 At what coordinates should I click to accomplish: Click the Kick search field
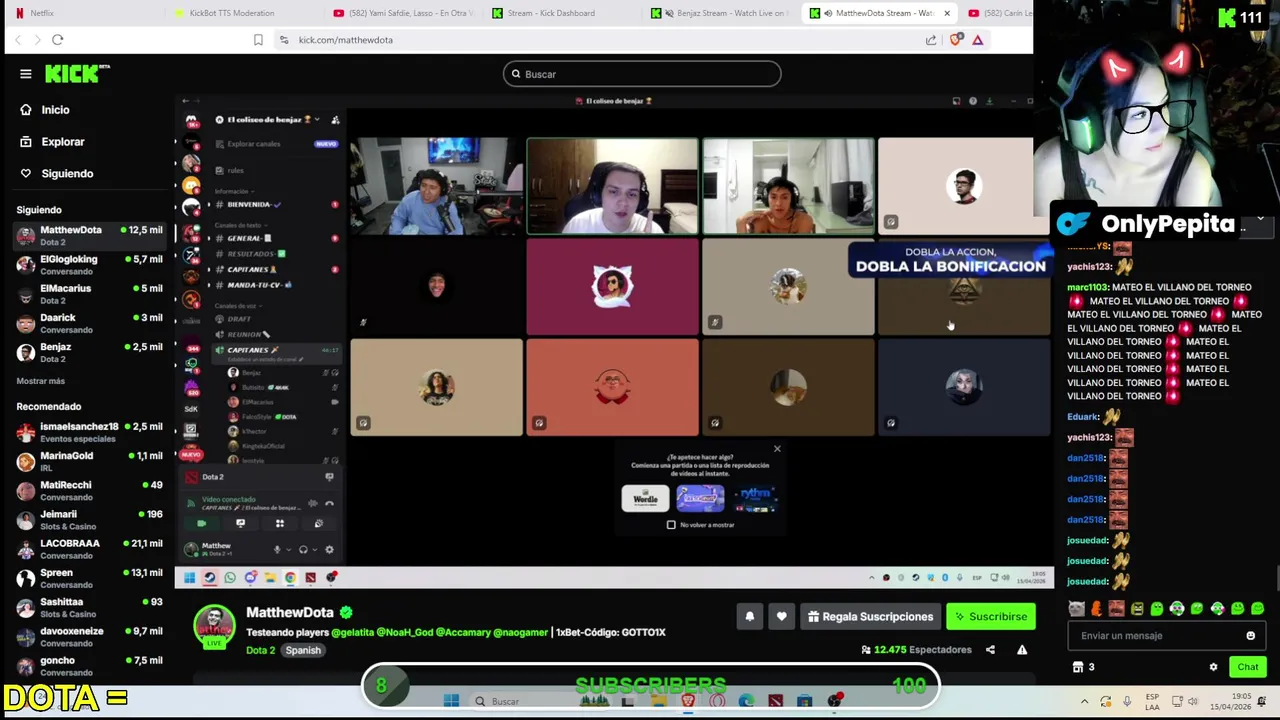642,74
